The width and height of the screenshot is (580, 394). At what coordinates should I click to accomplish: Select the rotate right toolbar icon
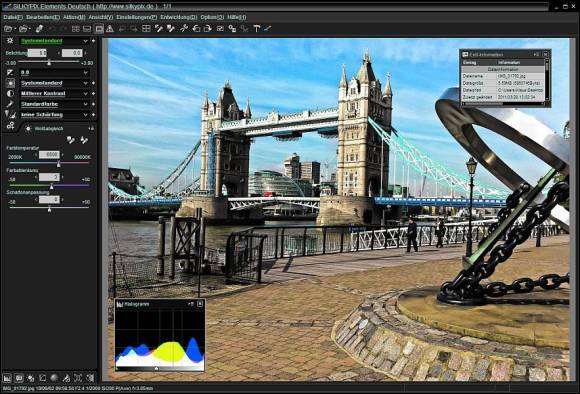(208, 28)
